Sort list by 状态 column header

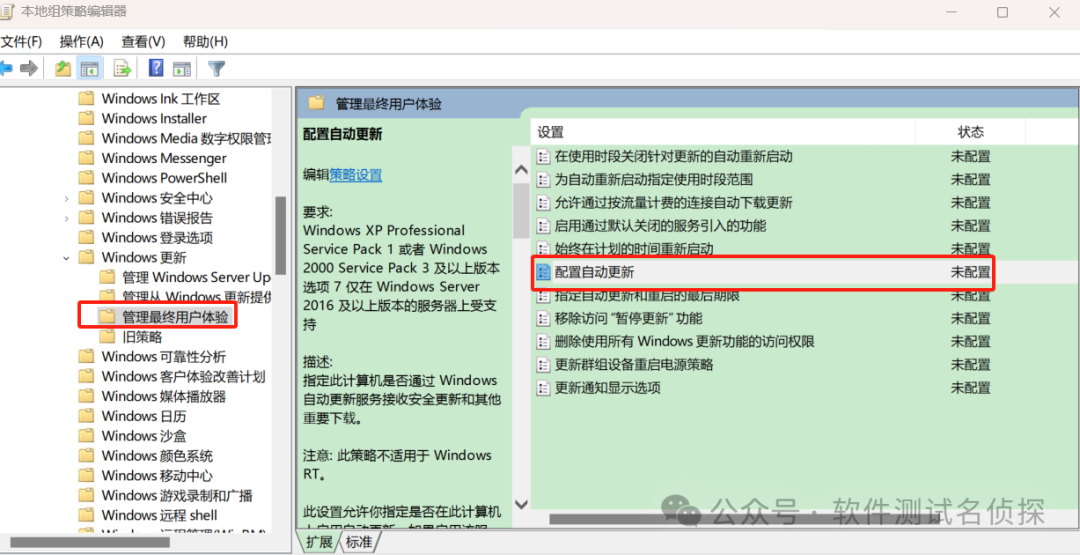pos(970,132)
